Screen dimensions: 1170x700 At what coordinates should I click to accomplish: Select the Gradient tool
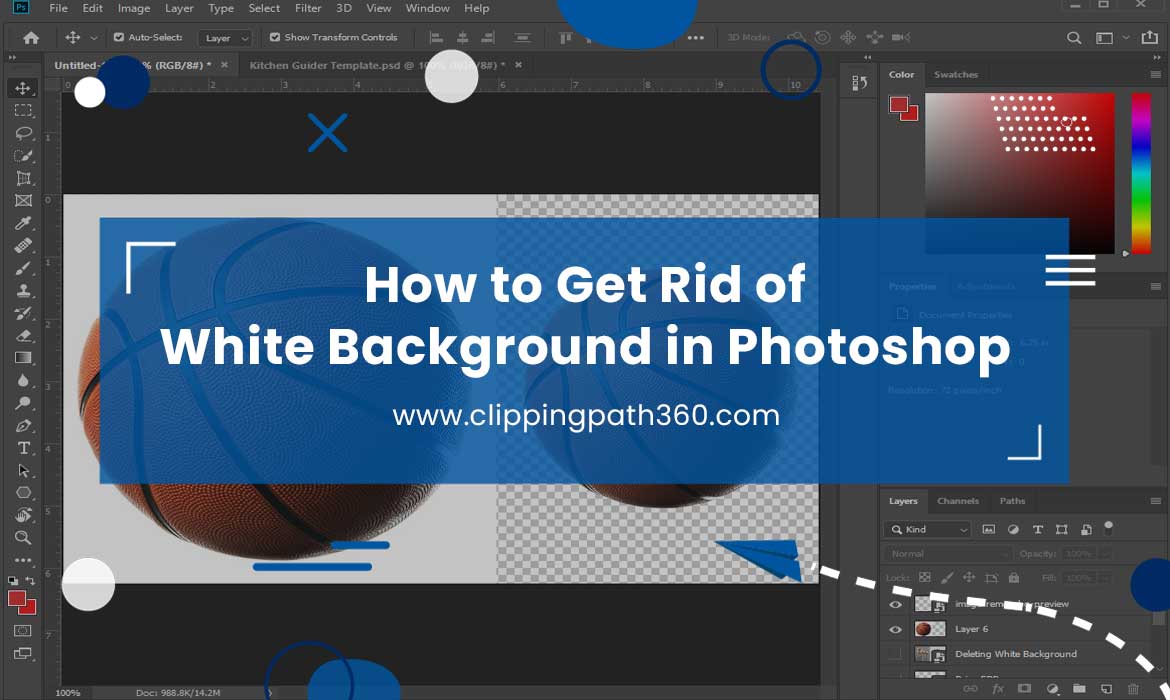[23, 357]
